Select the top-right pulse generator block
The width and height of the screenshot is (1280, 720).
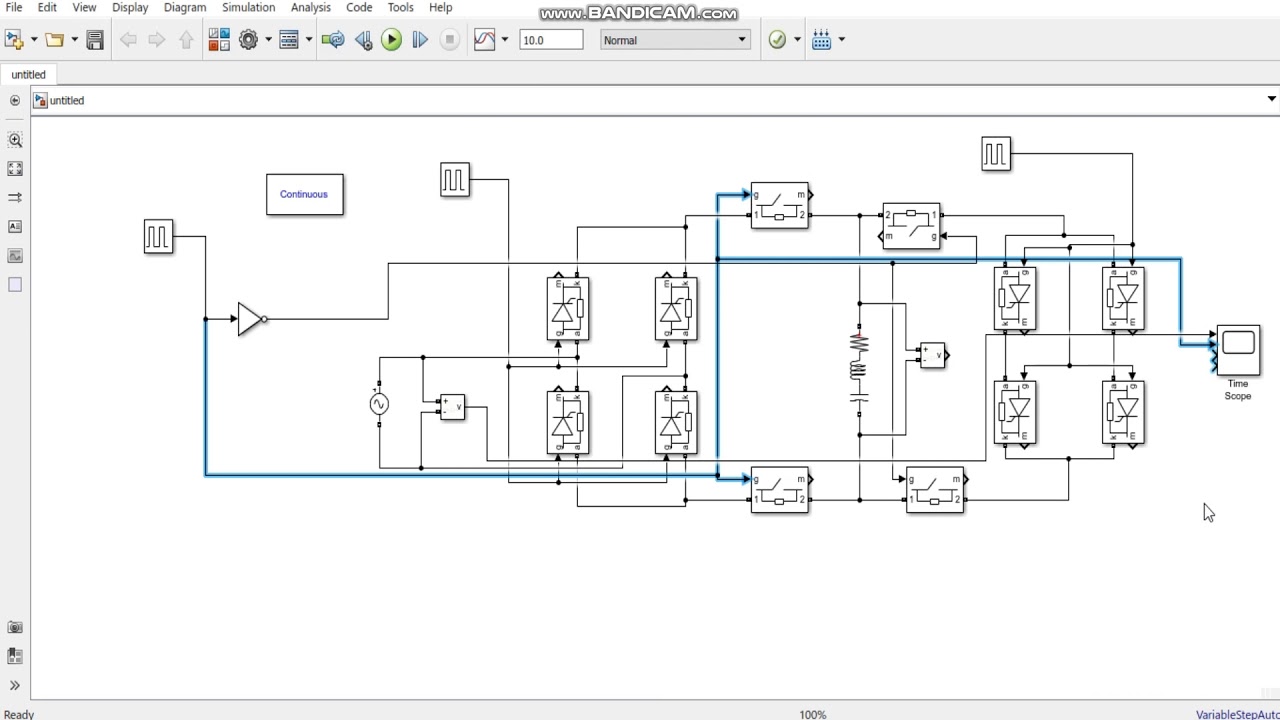(x=996, y=154)
